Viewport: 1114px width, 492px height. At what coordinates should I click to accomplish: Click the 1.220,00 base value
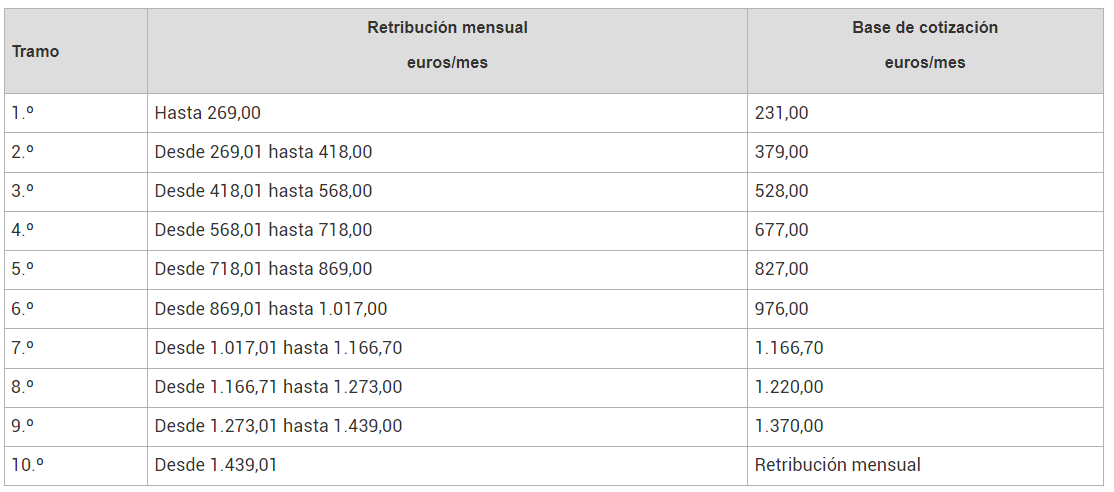point(789,387)
